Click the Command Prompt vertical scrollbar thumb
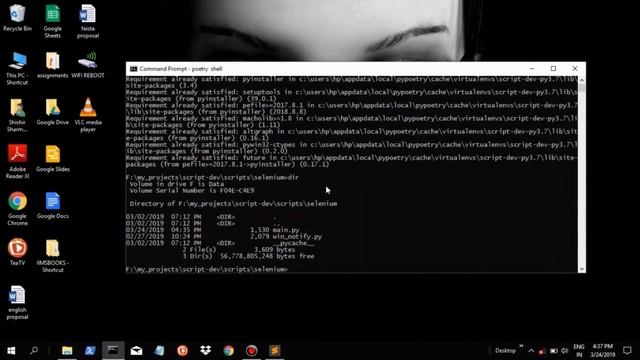 point(582,88)
